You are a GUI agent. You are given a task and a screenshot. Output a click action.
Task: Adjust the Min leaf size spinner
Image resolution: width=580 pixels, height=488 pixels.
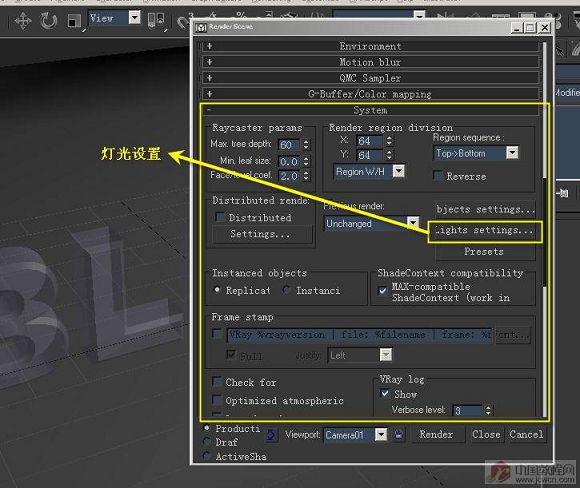point(306,161)
